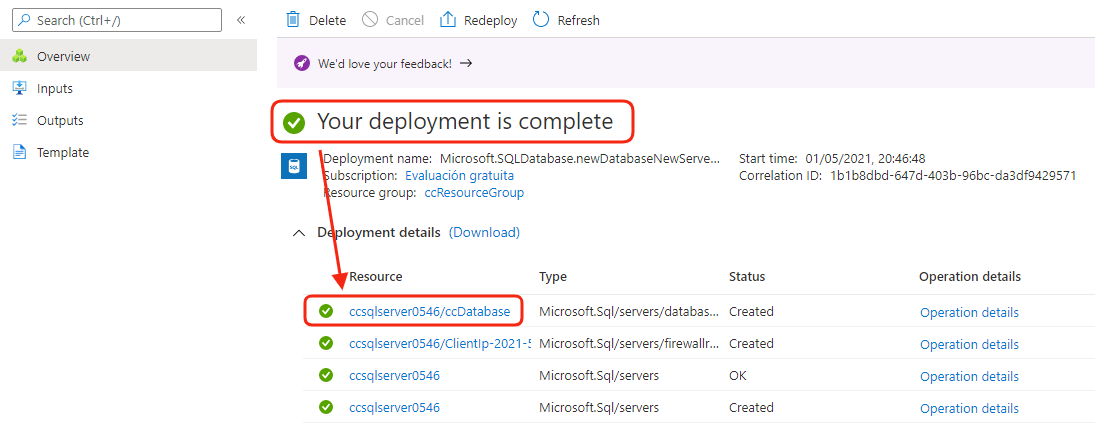The image size is (1095, 425).
Task: Open the ccsqlserver0546/ccDatabase resource link
Action: (x=429, y=312)
